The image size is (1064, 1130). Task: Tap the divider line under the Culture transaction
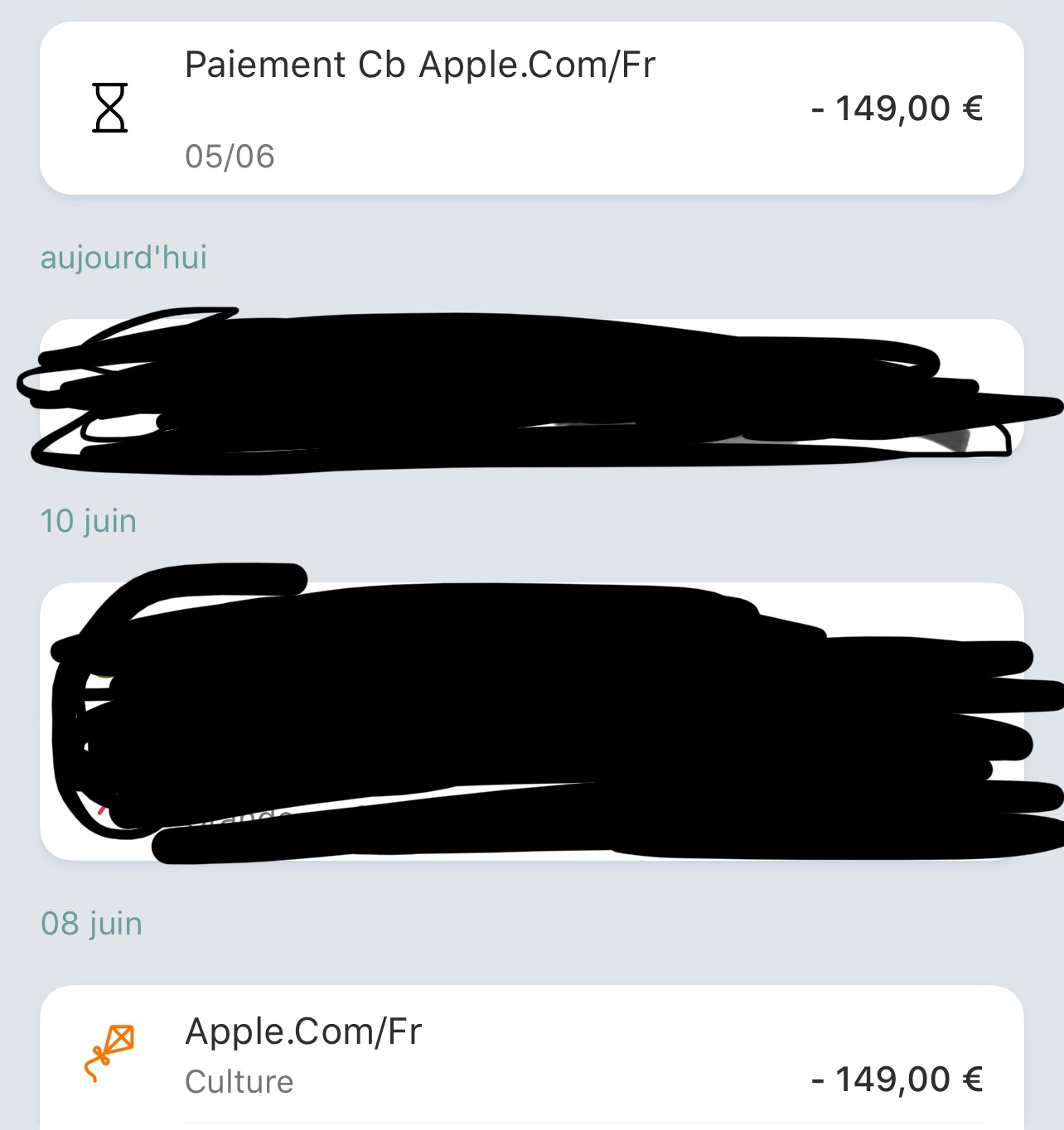(x=580, y=1123)
